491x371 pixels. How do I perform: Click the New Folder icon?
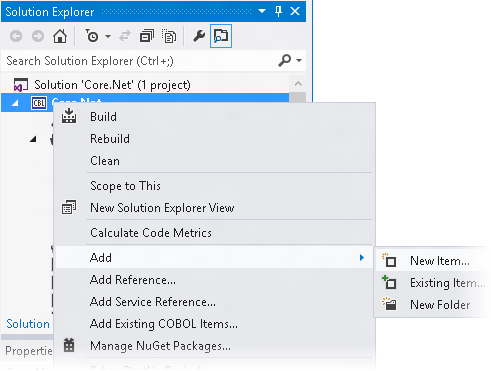click(x=389, y=304)
